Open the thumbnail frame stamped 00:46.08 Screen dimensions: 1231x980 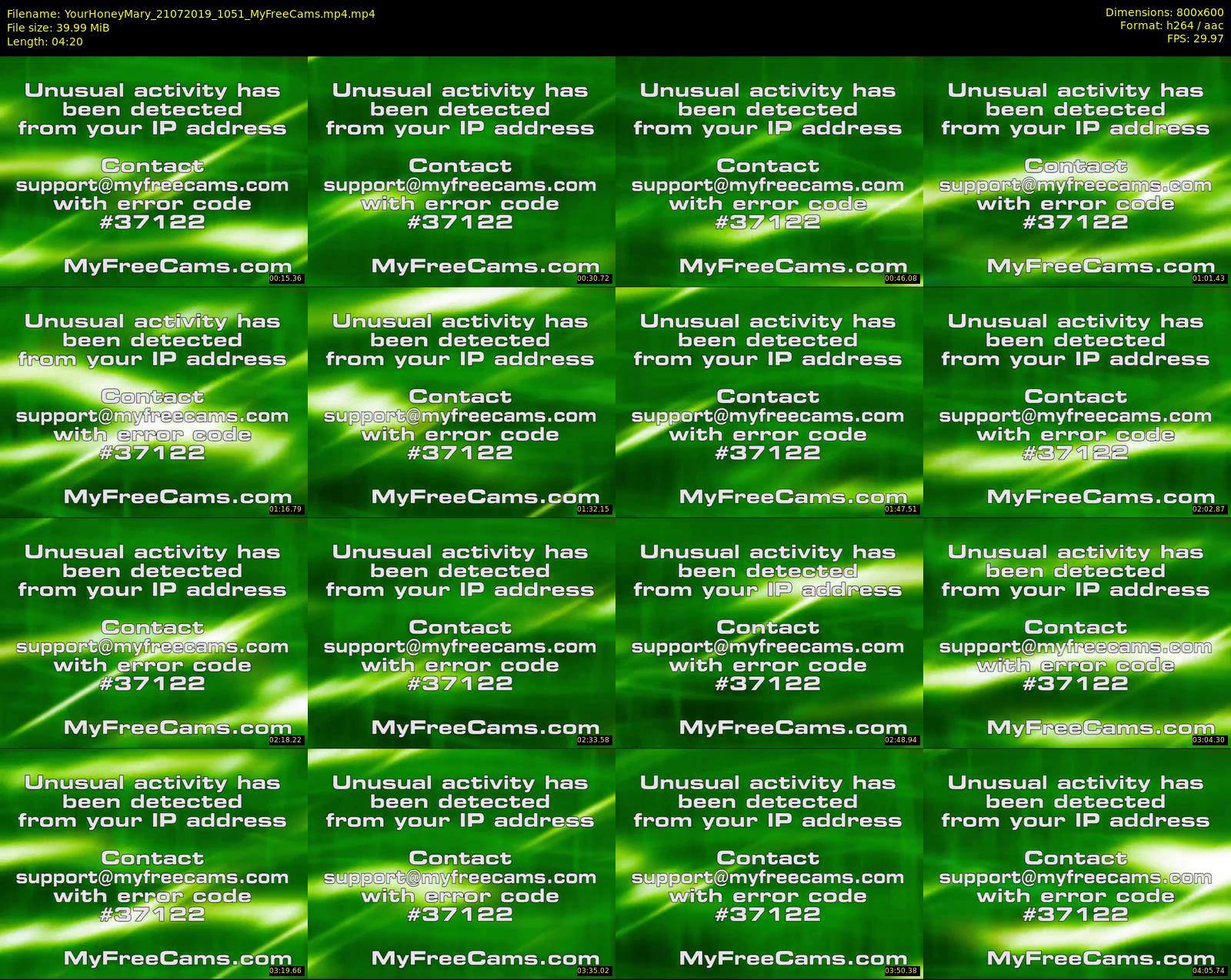[769, 171]
